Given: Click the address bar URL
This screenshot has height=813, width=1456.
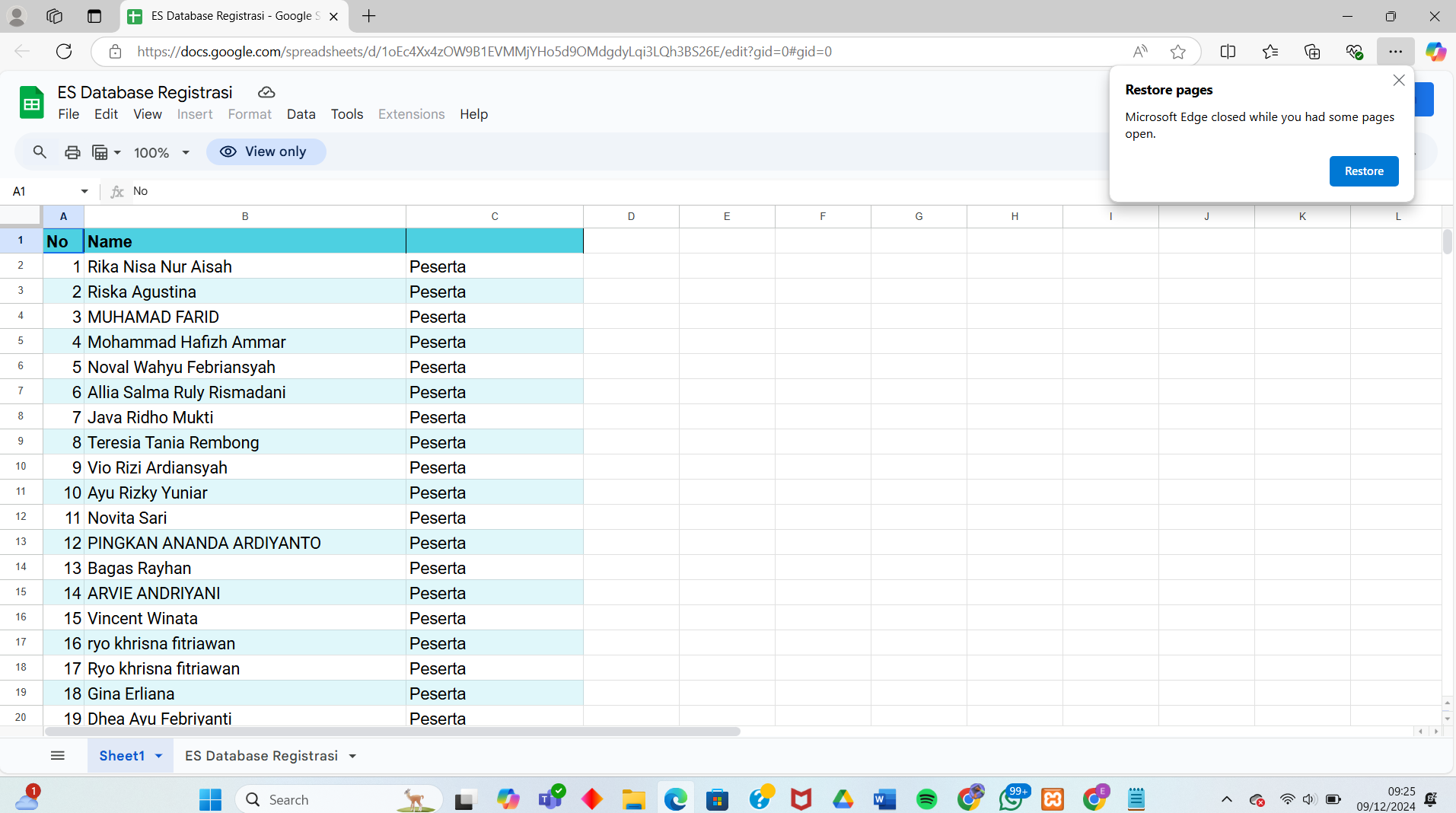Looking at the screenshot, I should pos(484,52).
